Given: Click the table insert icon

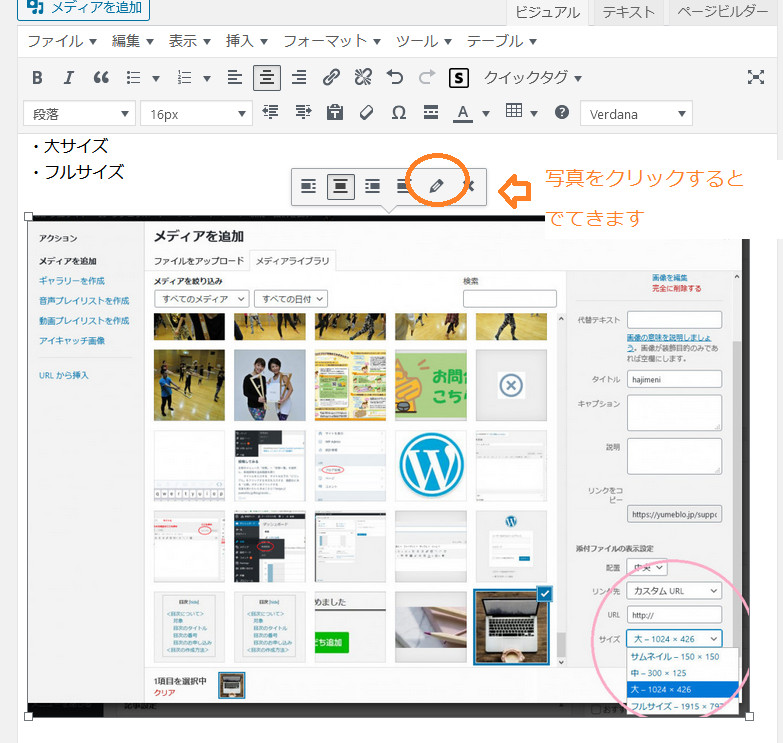Looking at the screenshot, I should (x=514, y=111).
